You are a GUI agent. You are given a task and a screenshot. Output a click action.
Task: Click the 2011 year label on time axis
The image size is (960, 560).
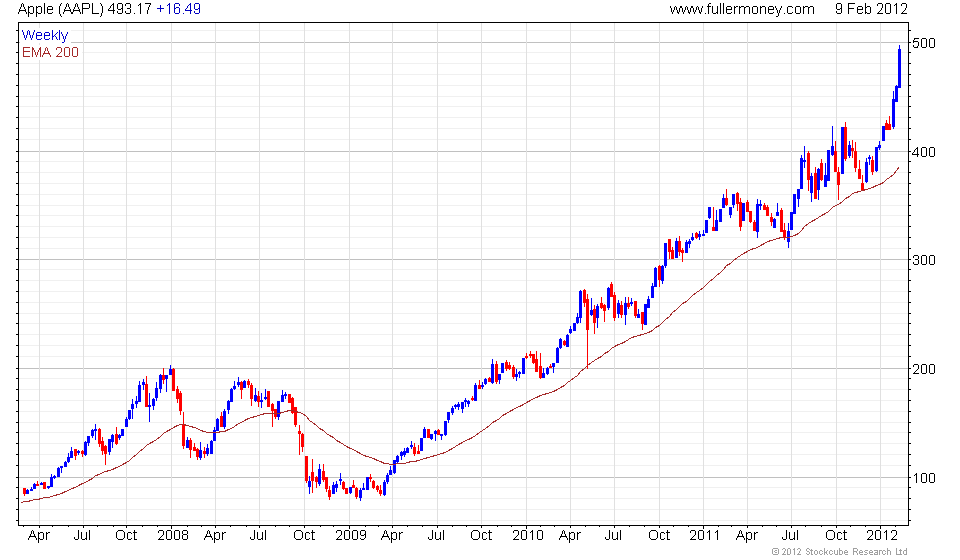pyautogui.click(x=704, y=536)
